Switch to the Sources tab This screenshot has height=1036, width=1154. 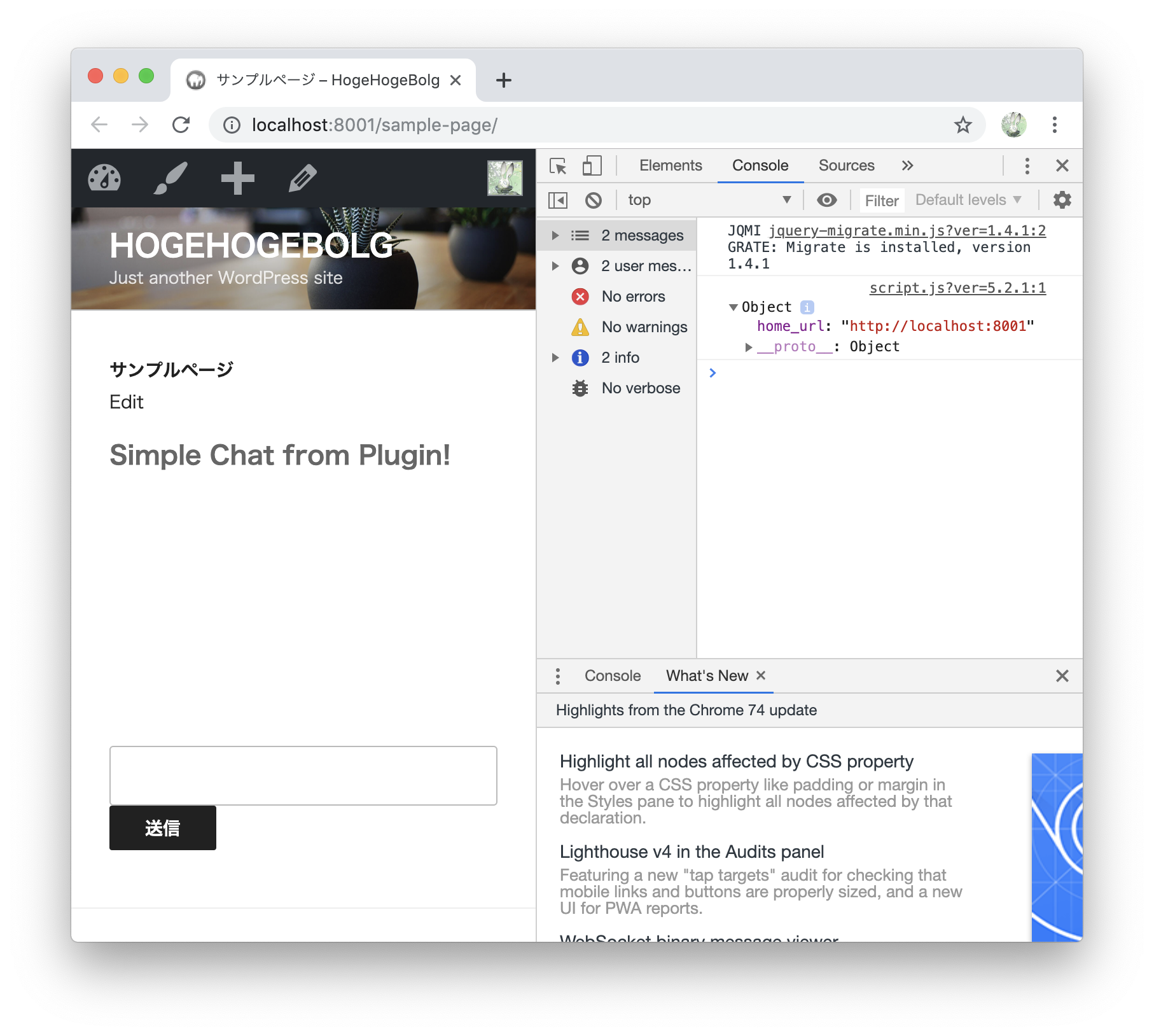[847, 165]
